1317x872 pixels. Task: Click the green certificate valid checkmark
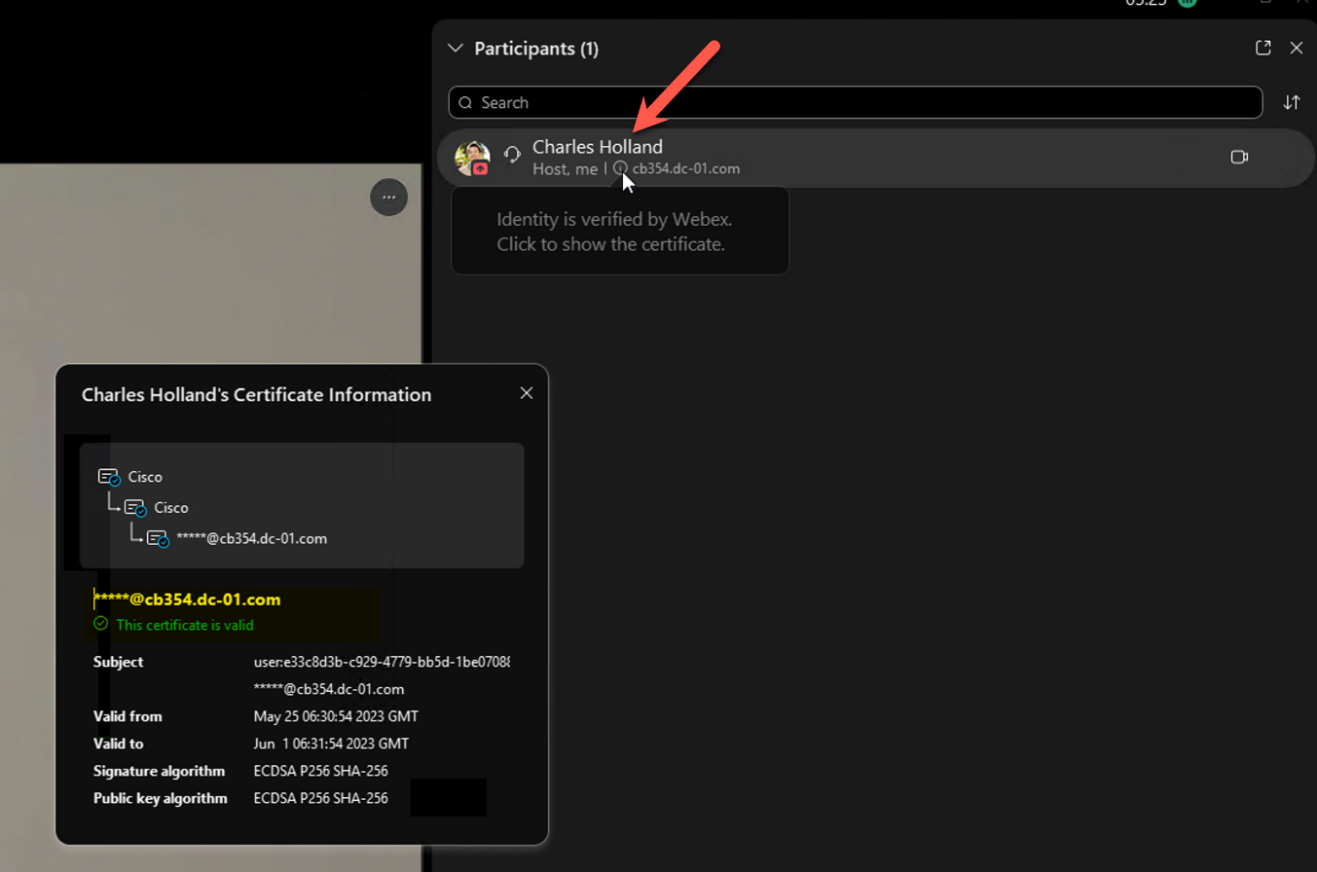[101, 624]
